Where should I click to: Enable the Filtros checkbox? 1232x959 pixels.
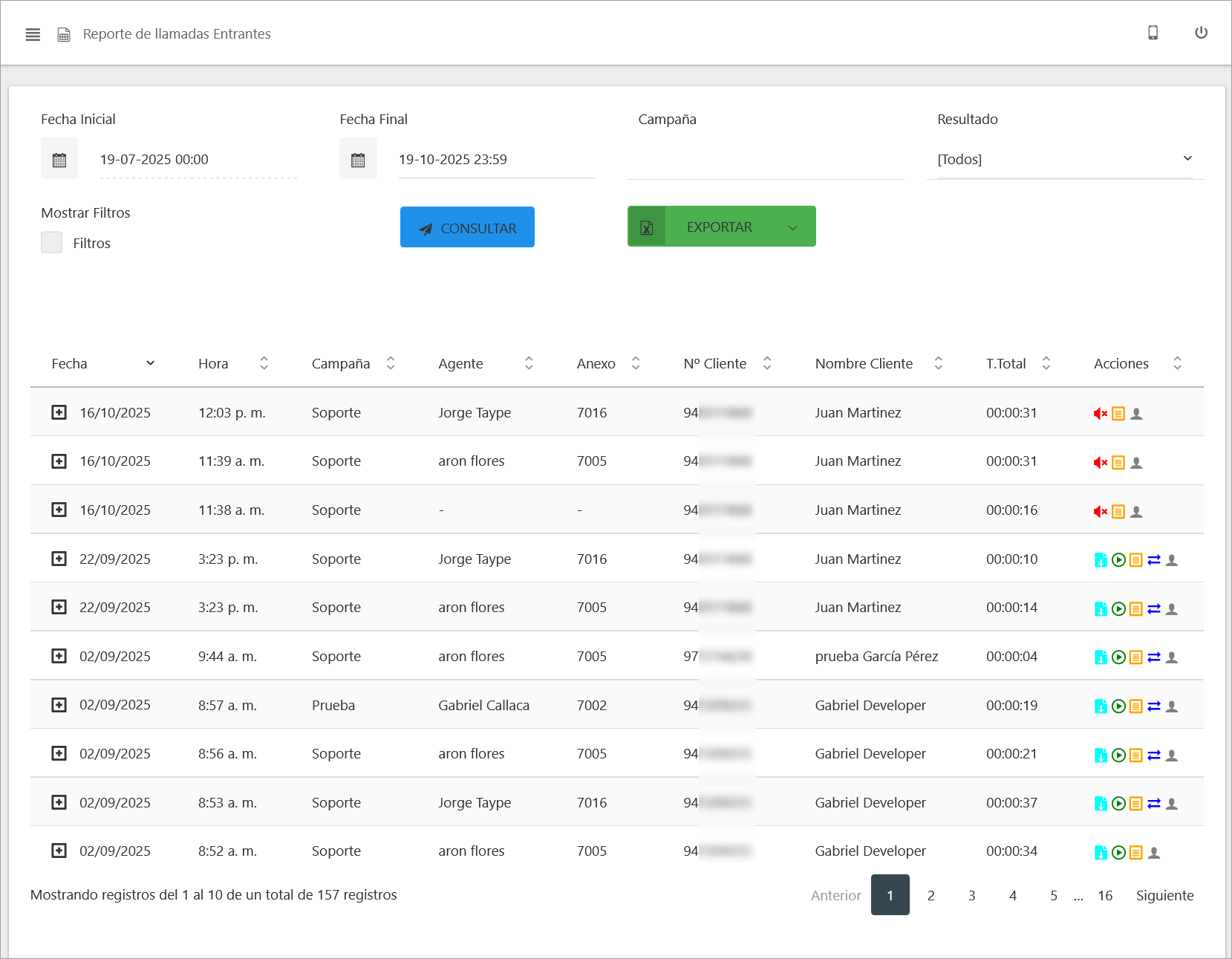pos(52,243)
